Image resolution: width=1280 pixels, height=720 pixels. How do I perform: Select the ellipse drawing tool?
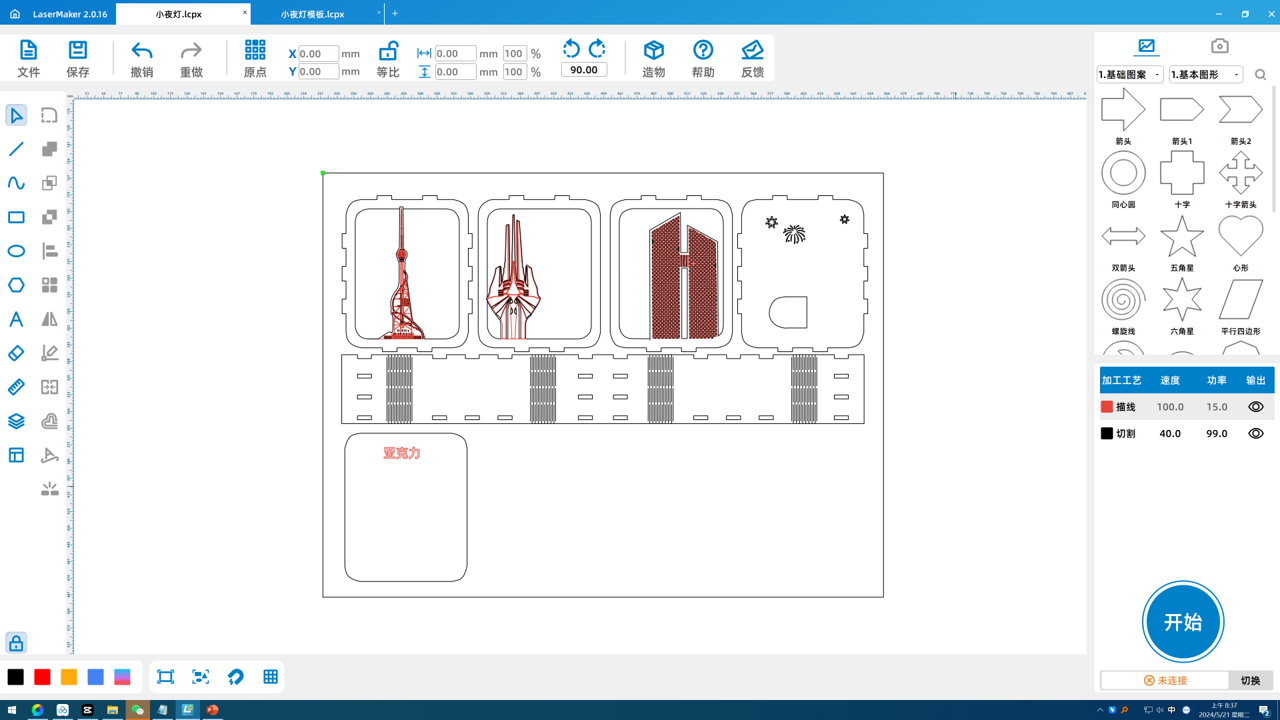[16, 251]
